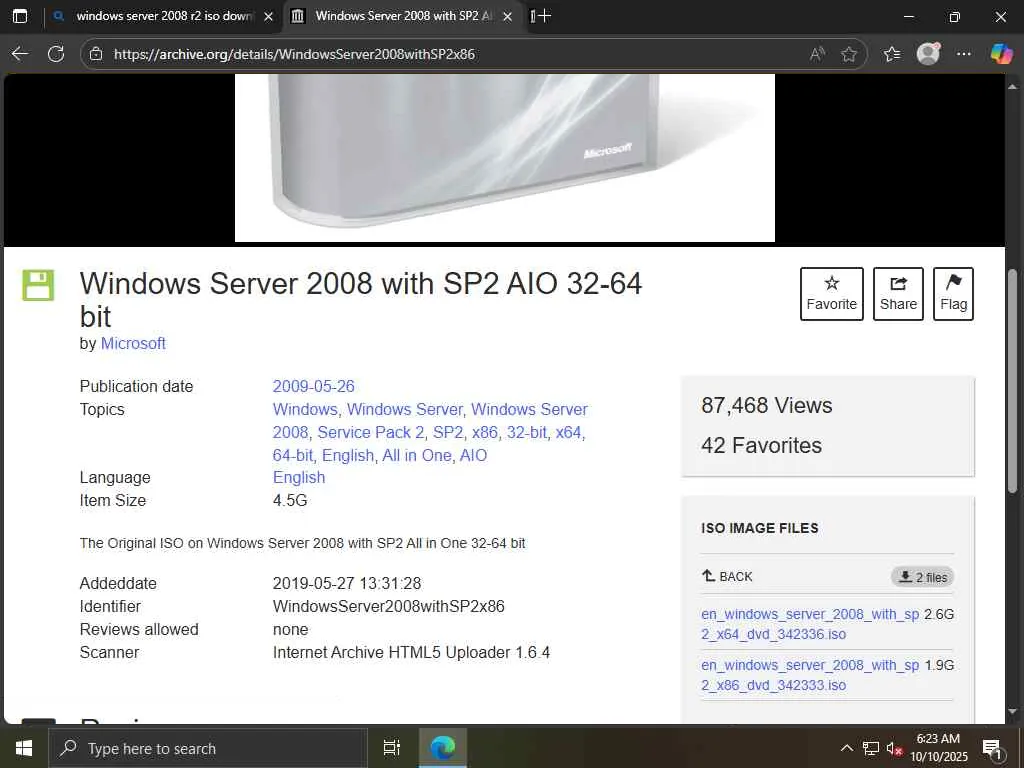This screenshot has width=1024, height=768.
Task: Open the Microsoft creator link
Action: [133, 344]
